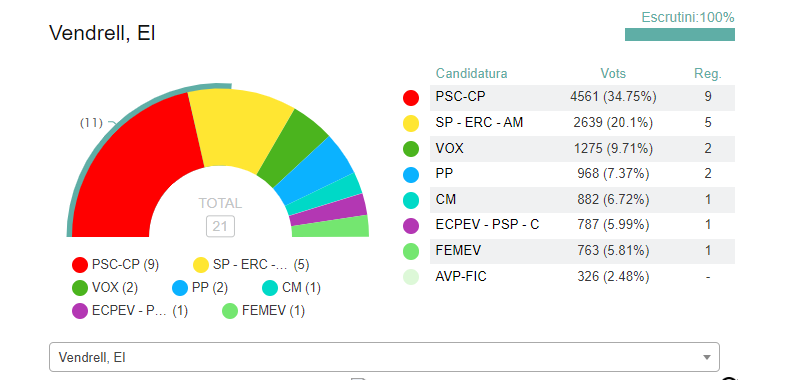Toggle the VOX (2) legend entry
Screen dimensions: 801x380
point(105,288)
